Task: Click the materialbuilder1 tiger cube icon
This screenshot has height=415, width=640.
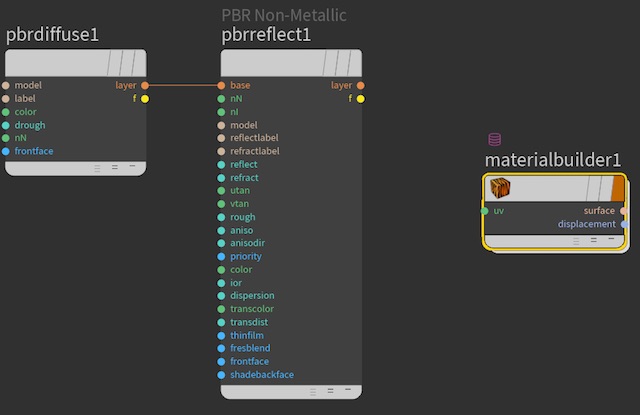Action: click(500, 189)
